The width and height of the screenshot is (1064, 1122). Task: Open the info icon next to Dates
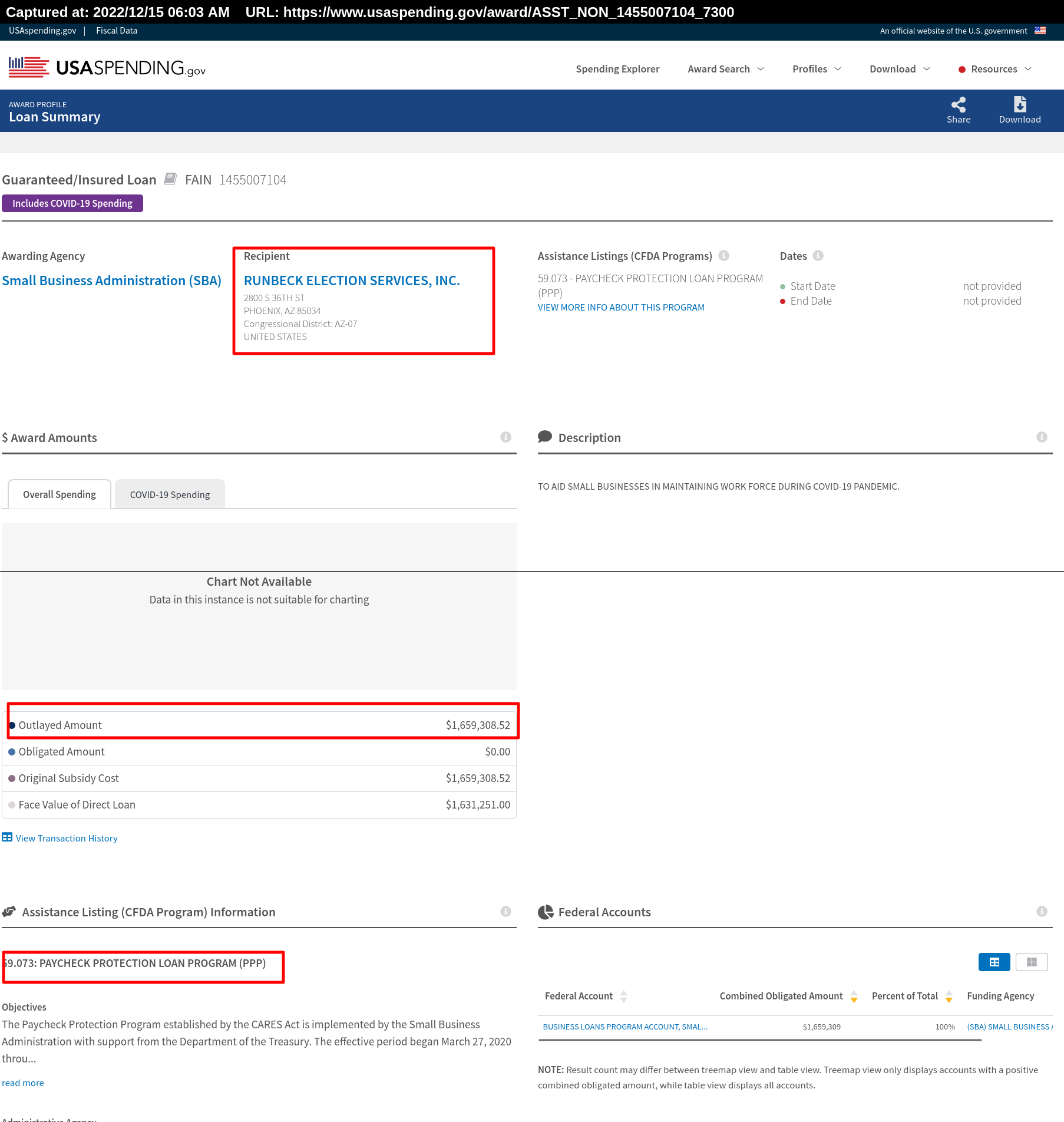click(x=818, y=256)
